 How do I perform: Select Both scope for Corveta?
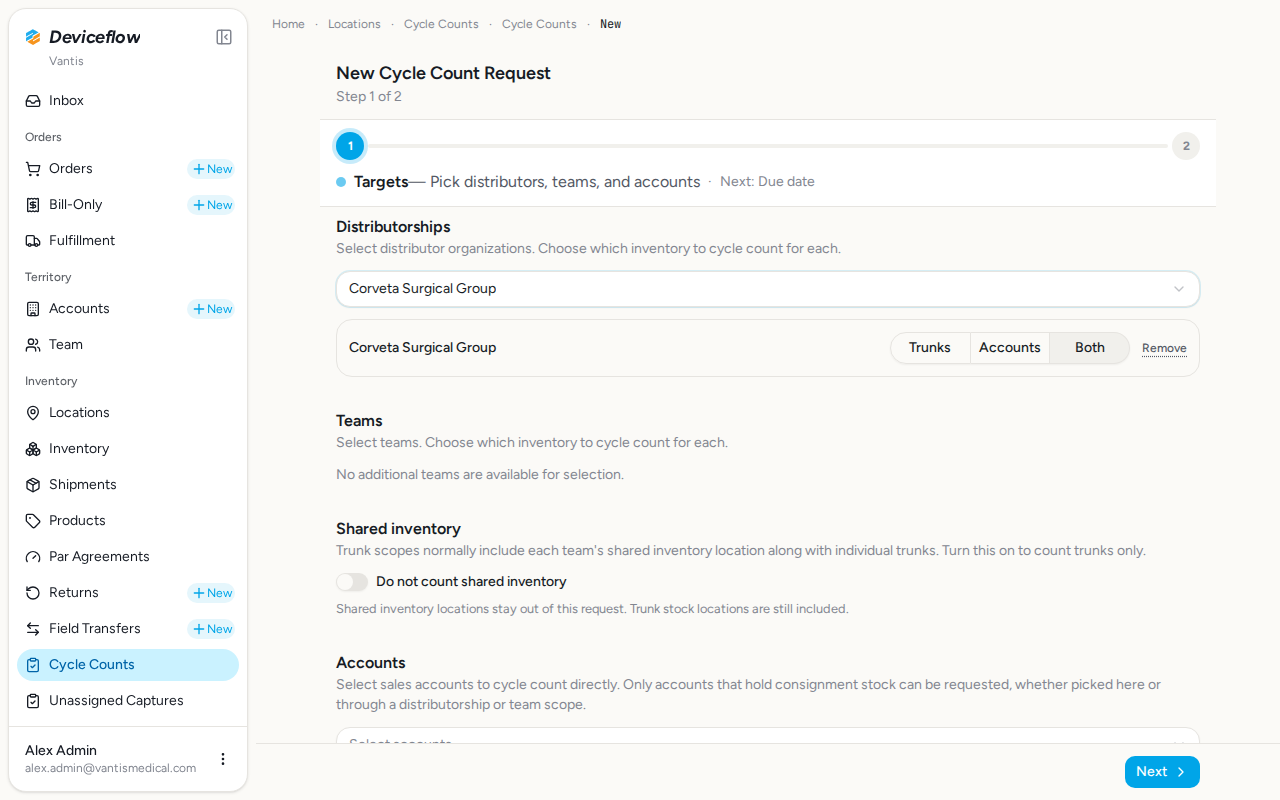tap(1090, 348)
